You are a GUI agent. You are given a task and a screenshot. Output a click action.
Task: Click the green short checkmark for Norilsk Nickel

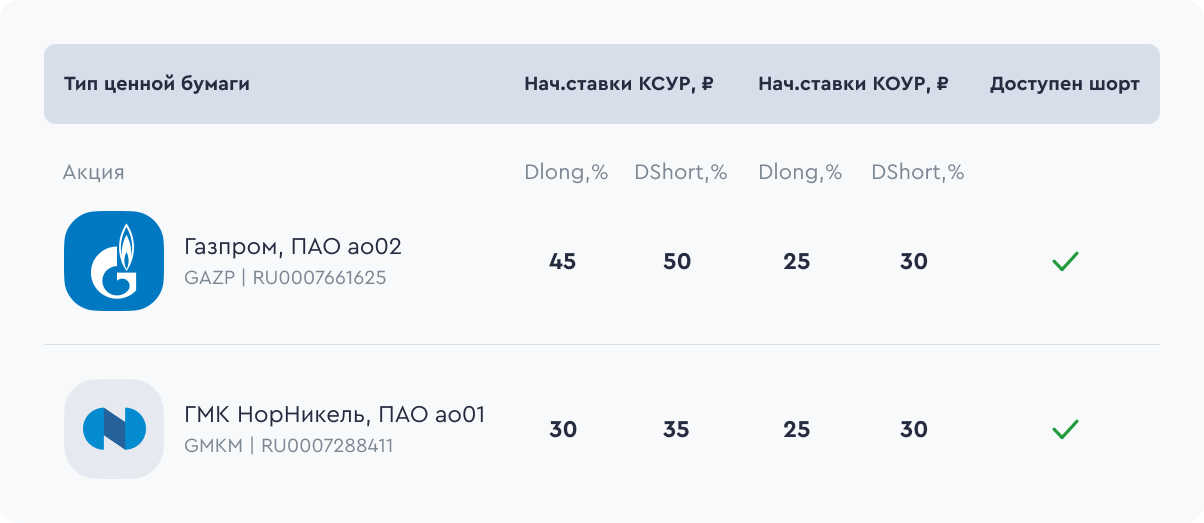(1065, 430)
